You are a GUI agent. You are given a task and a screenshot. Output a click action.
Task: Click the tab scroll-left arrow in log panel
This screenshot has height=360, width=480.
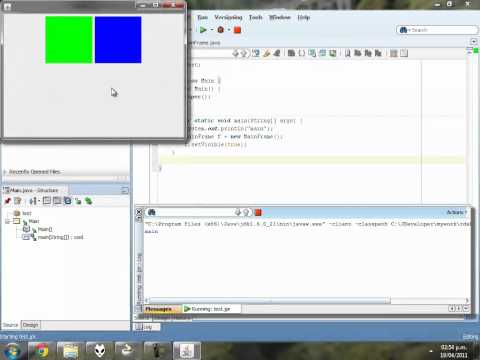[452, 309]
